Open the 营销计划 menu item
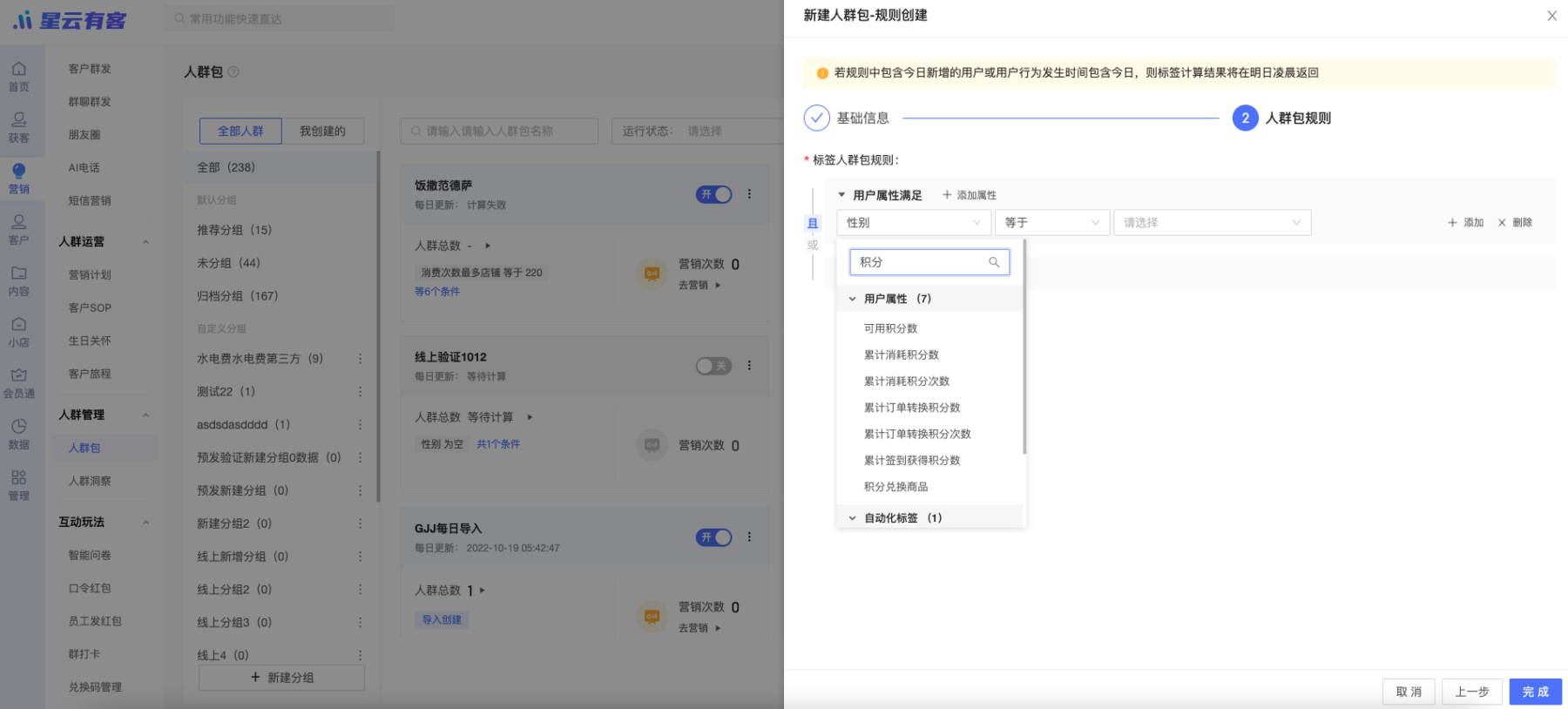 [90, 275]
